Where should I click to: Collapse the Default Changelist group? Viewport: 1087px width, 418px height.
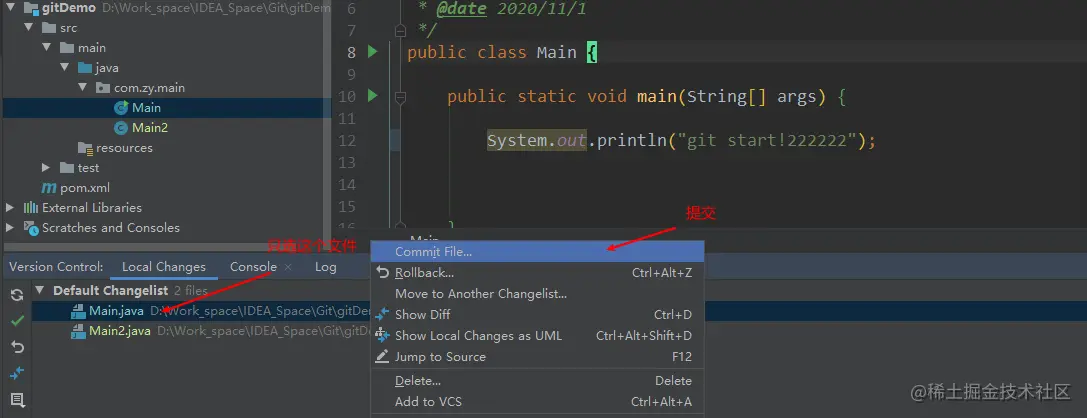coord(40,290)
